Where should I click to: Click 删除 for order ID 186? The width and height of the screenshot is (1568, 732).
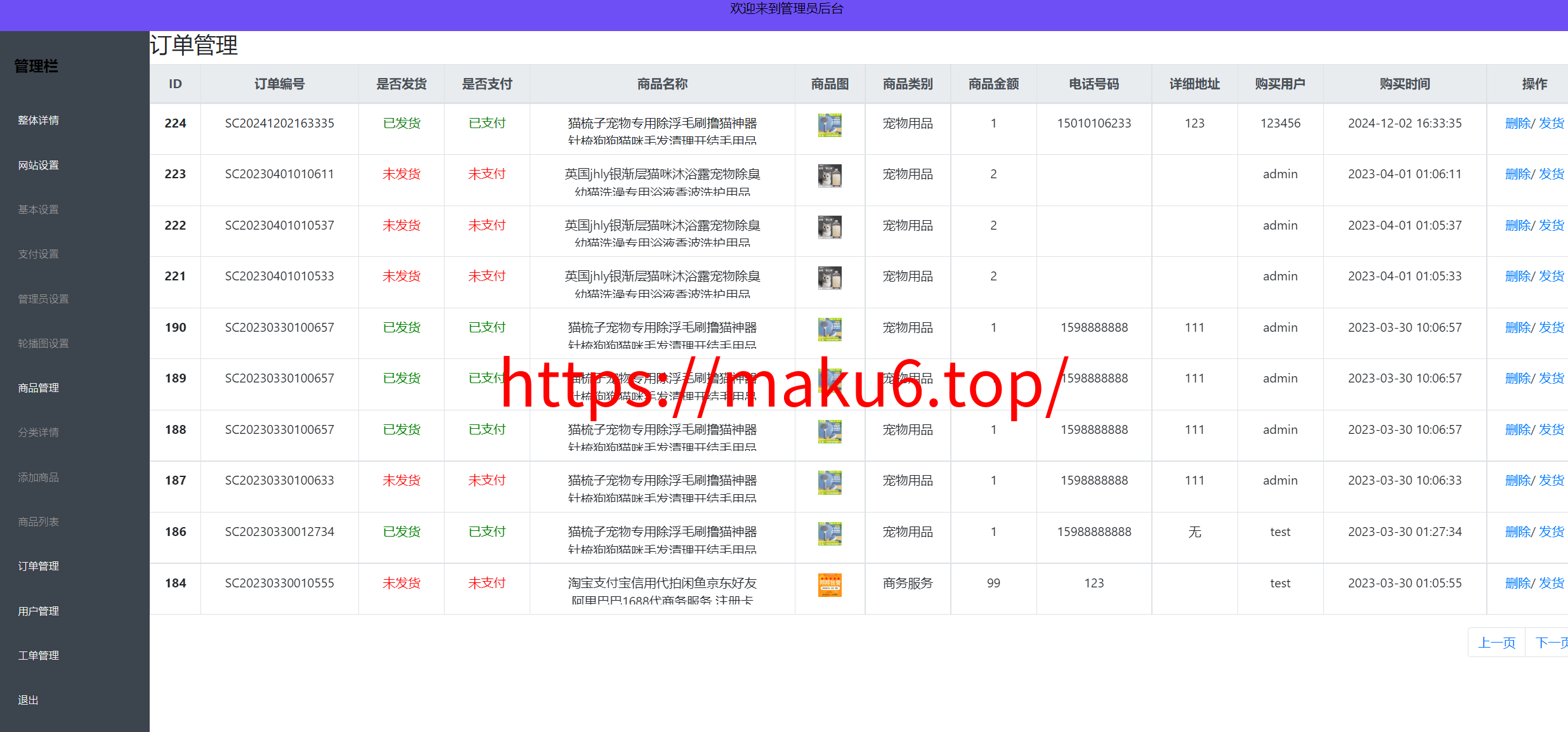(x=1518, y=532)
